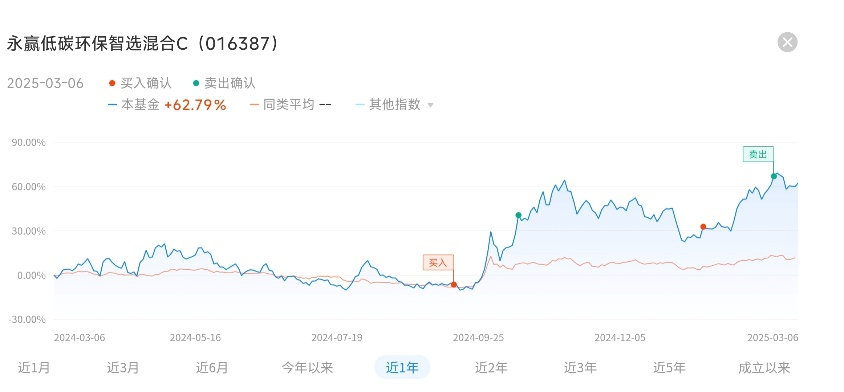Click the 卖出 sell marker label
The height and width of the screenshot is (392, 844).
coord(758,154)
